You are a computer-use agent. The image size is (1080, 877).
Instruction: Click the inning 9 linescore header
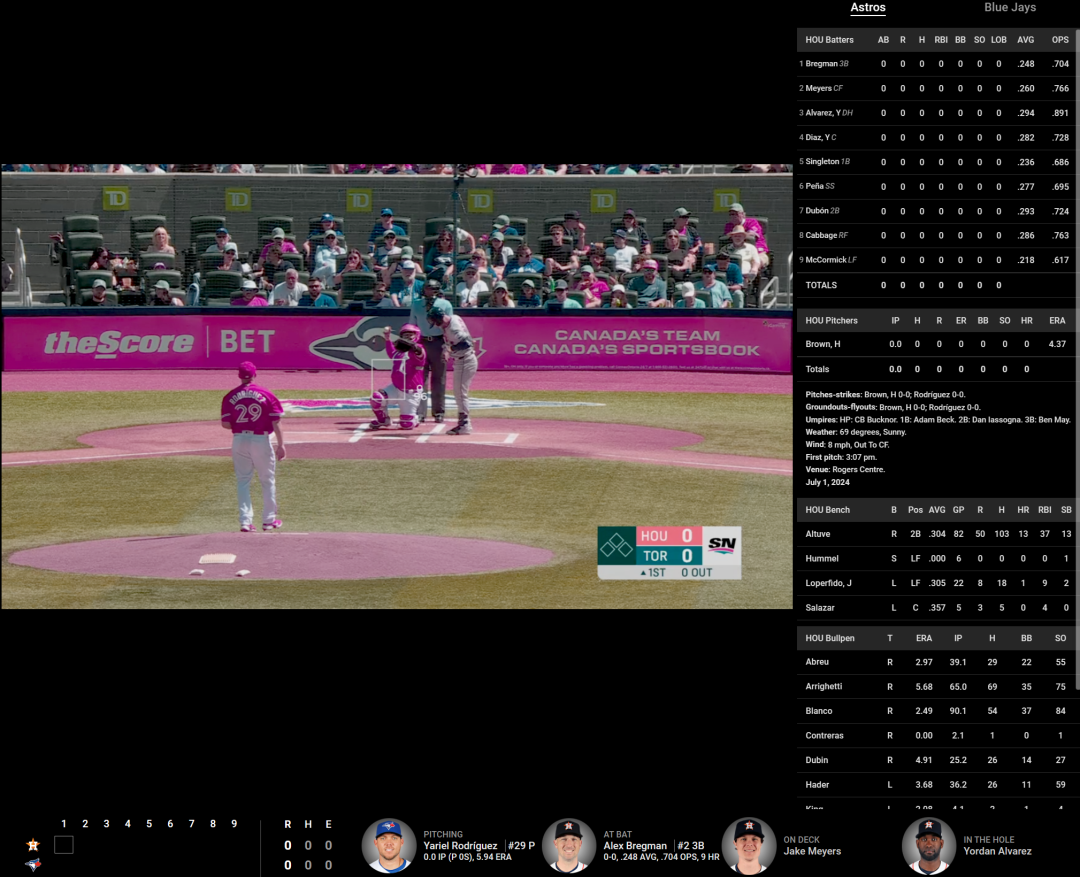[234, 823]
